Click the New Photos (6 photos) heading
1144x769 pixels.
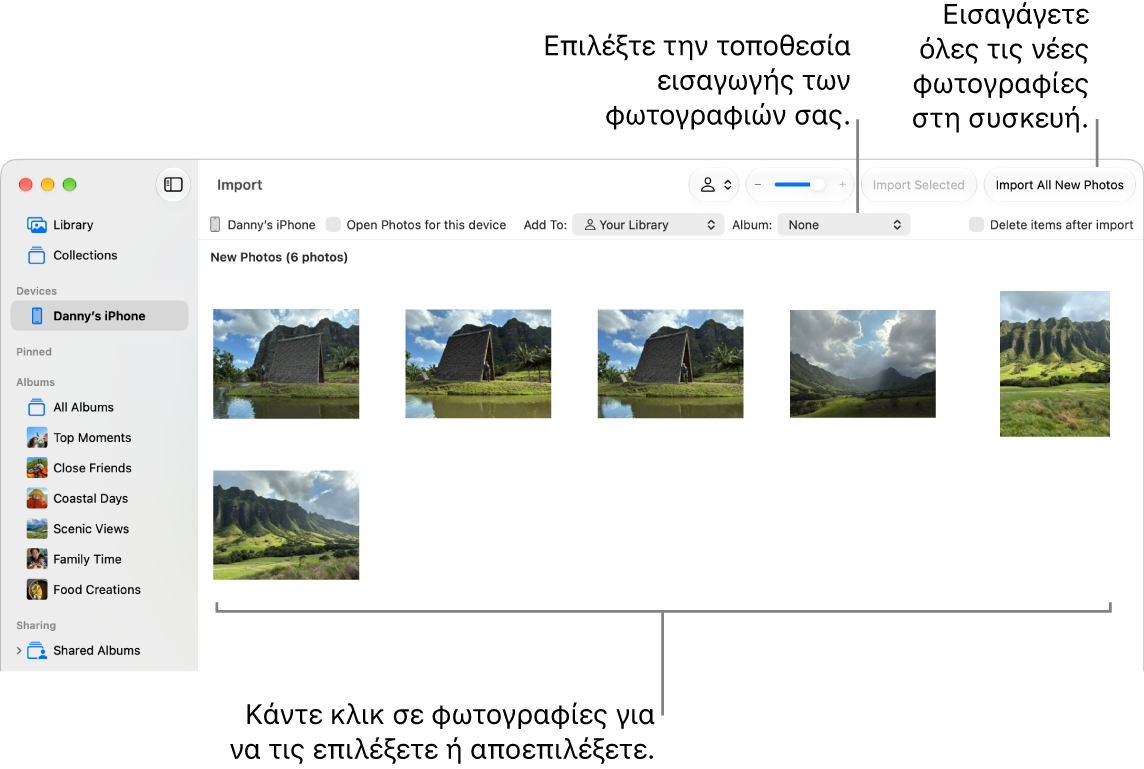(279, 257)
